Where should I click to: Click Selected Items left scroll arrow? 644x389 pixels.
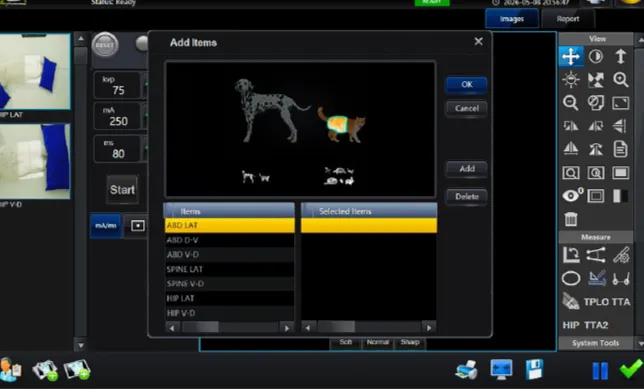click(x=308, y=327)
